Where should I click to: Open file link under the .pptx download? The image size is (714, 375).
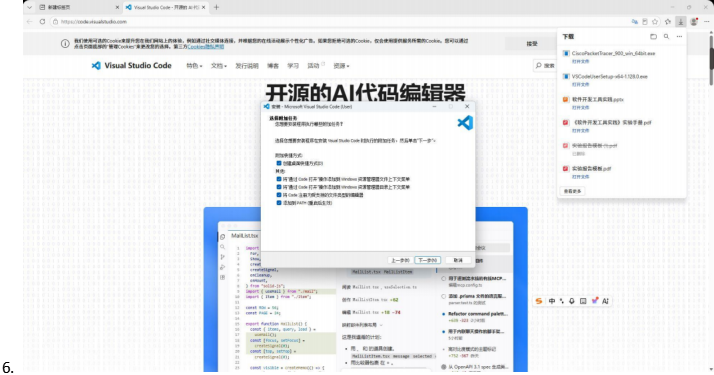click(x=580, y=107)
